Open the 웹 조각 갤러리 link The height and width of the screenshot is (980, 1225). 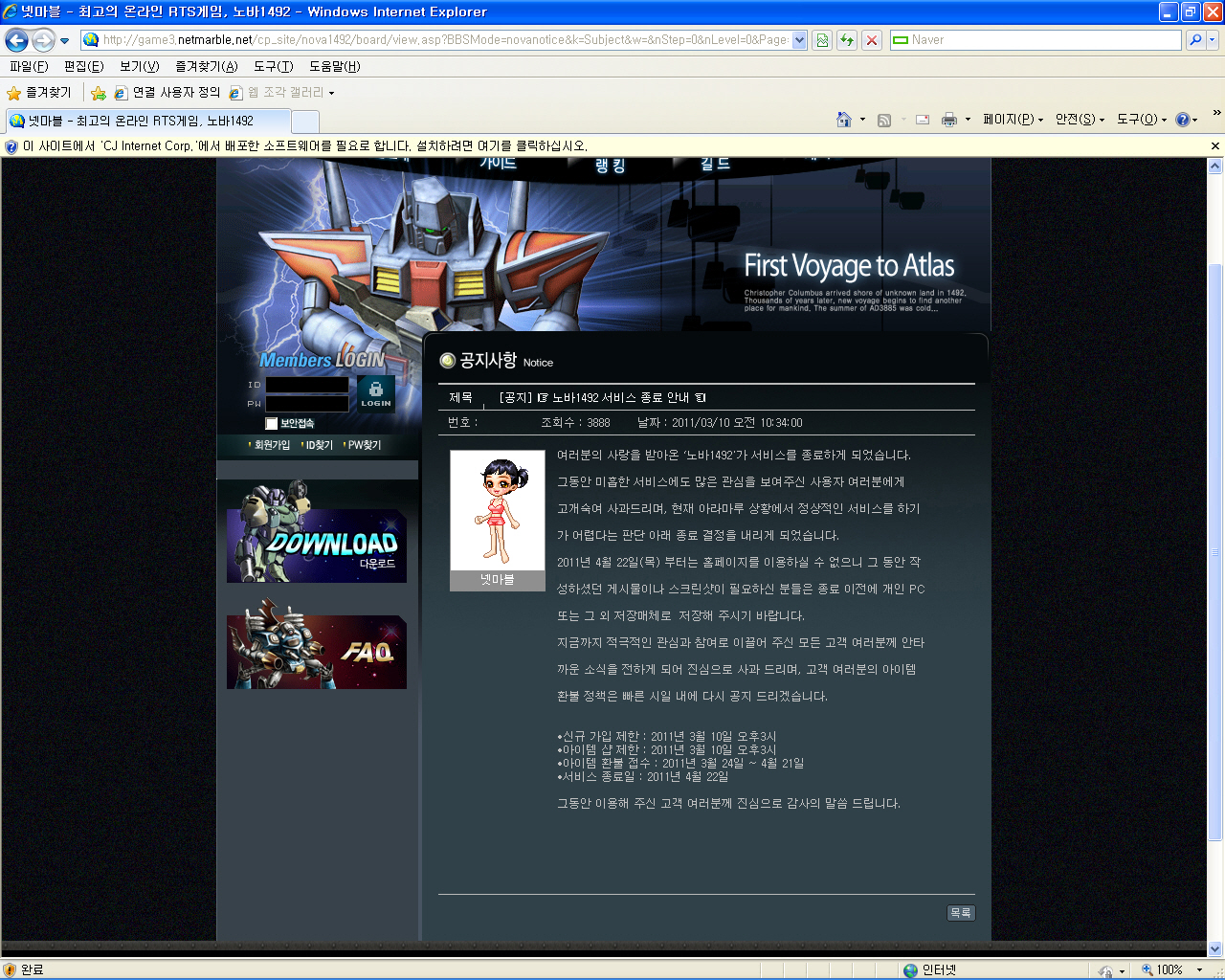click(278, 93)
